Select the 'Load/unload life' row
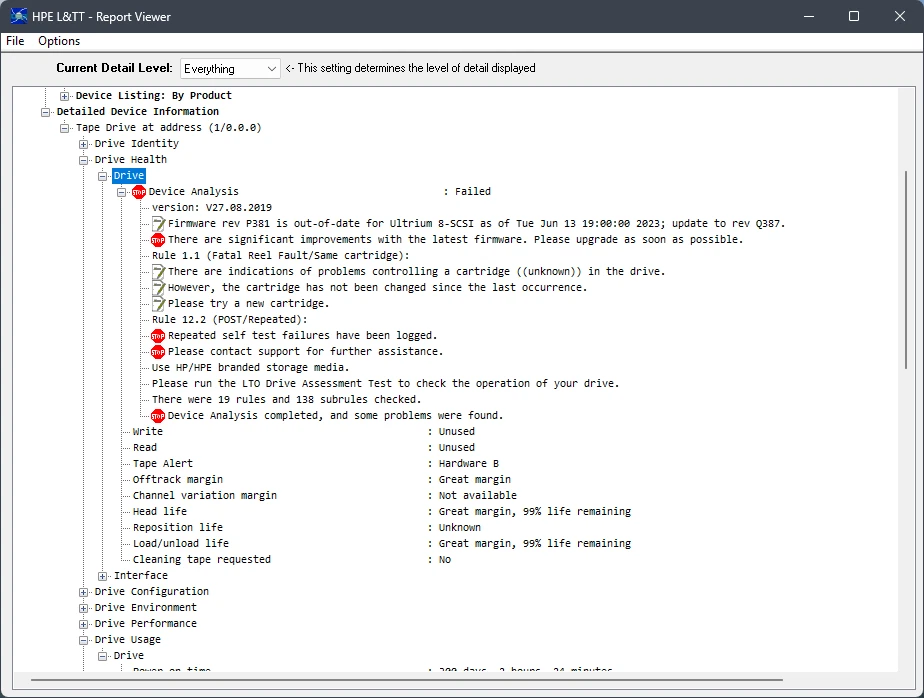 pos(382,543)
